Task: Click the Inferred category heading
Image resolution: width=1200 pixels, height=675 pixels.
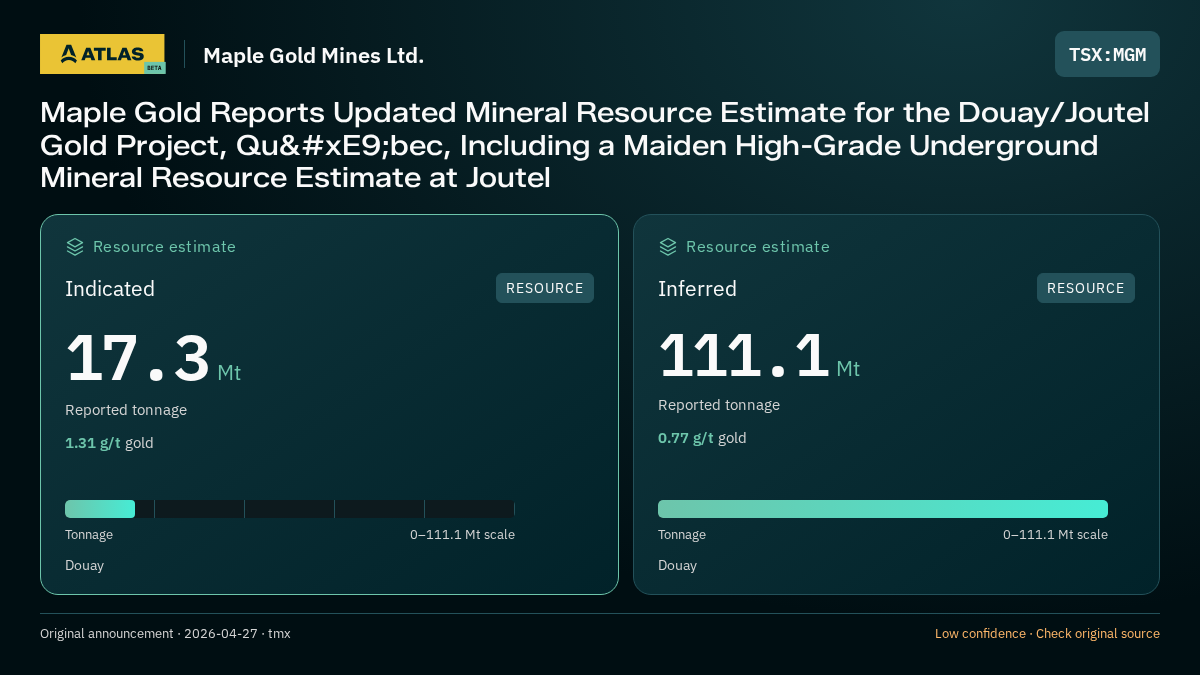Action: pos(697,289)
